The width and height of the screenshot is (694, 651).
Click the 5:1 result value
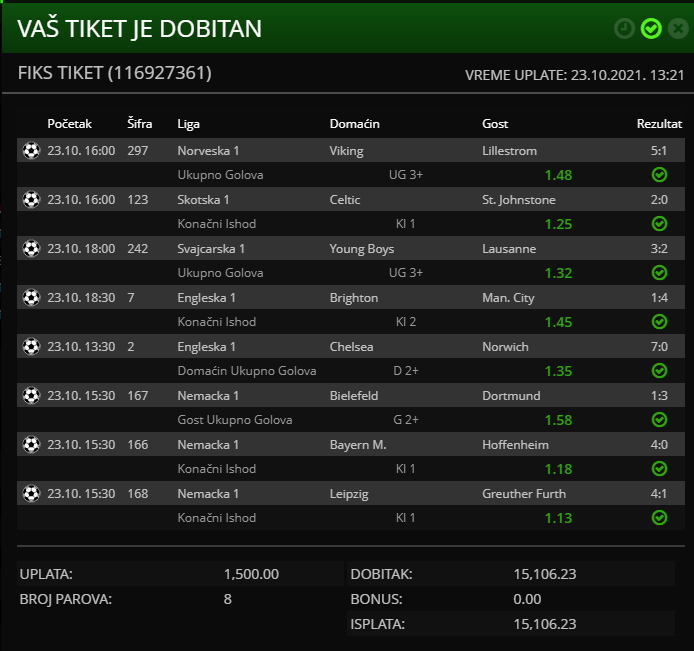click(659, 151)
